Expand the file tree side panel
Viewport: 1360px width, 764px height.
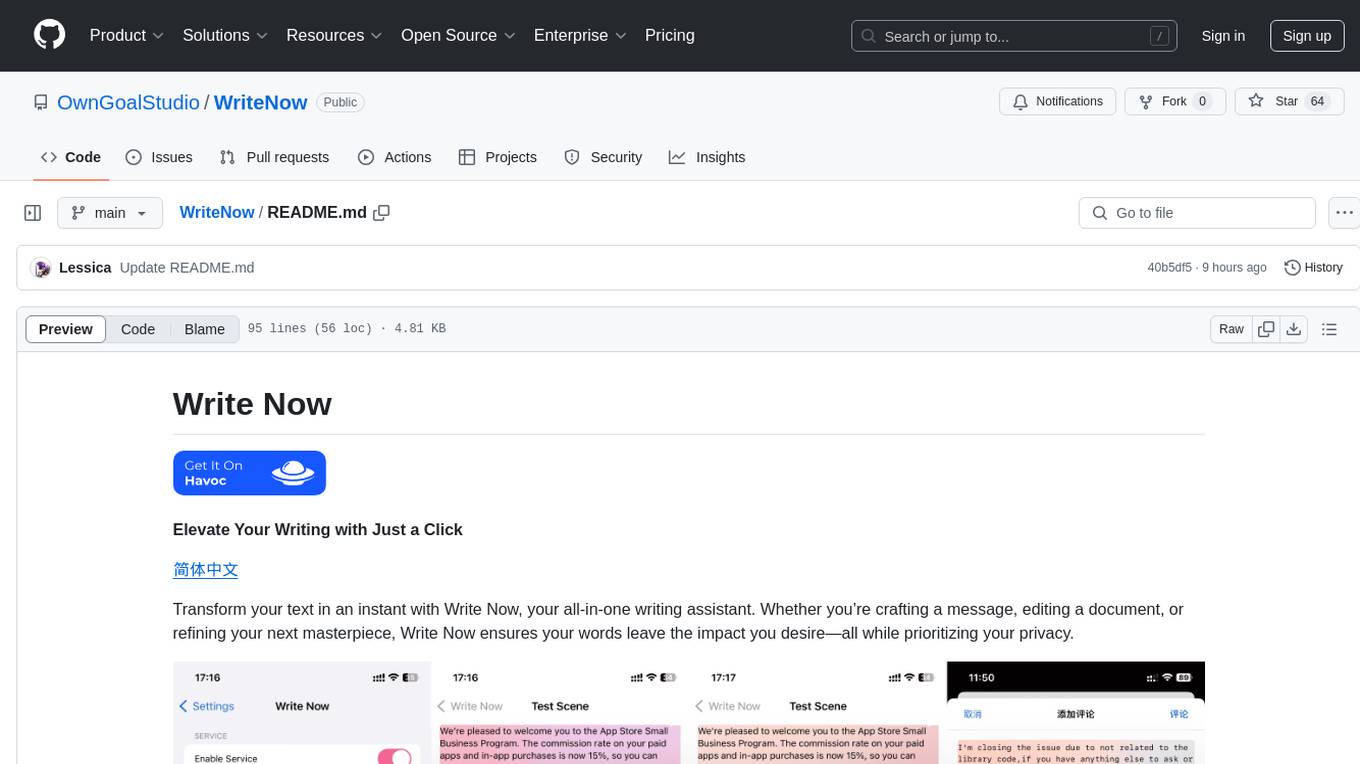[33, 213]
